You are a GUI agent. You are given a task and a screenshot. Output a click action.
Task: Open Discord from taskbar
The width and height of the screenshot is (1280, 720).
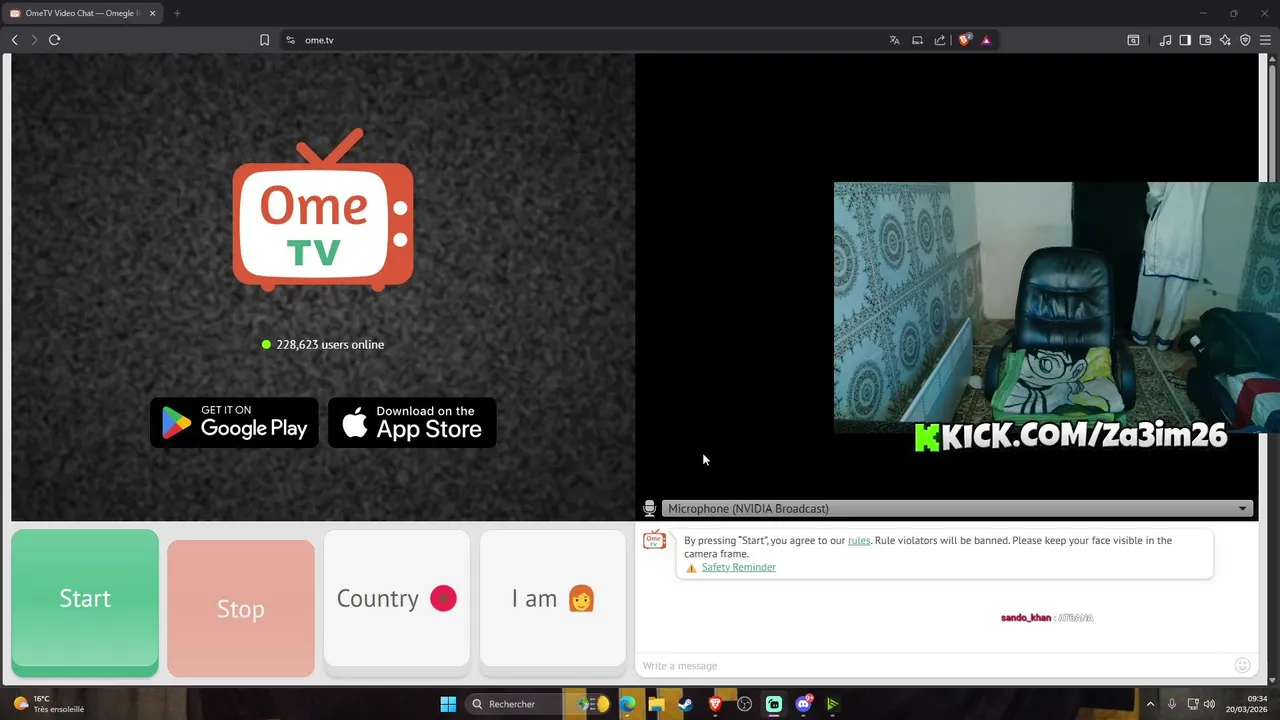[x=803, y=704]
